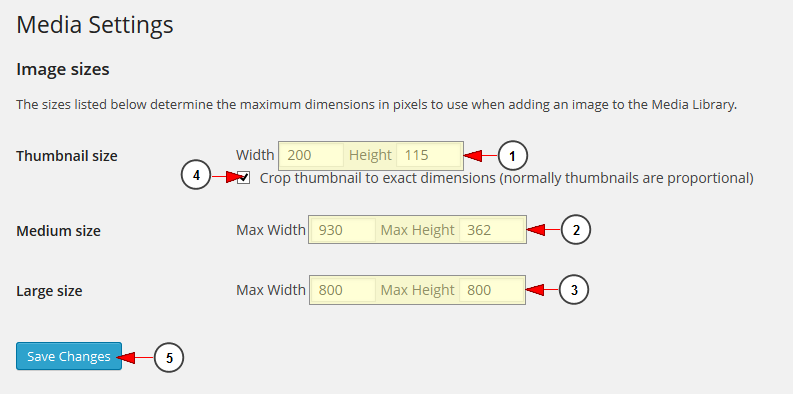The height and width of the screenshot is (394, 793).
Task: Click the numbered marker 4 circle
Action: (196, 176)
